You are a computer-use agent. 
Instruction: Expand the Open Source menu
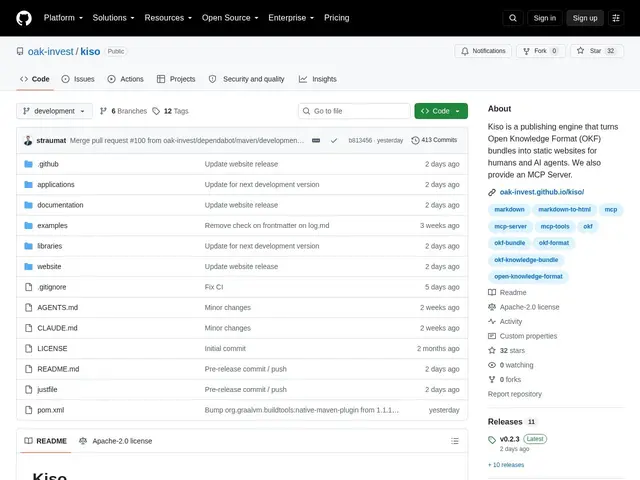(230, 18)
